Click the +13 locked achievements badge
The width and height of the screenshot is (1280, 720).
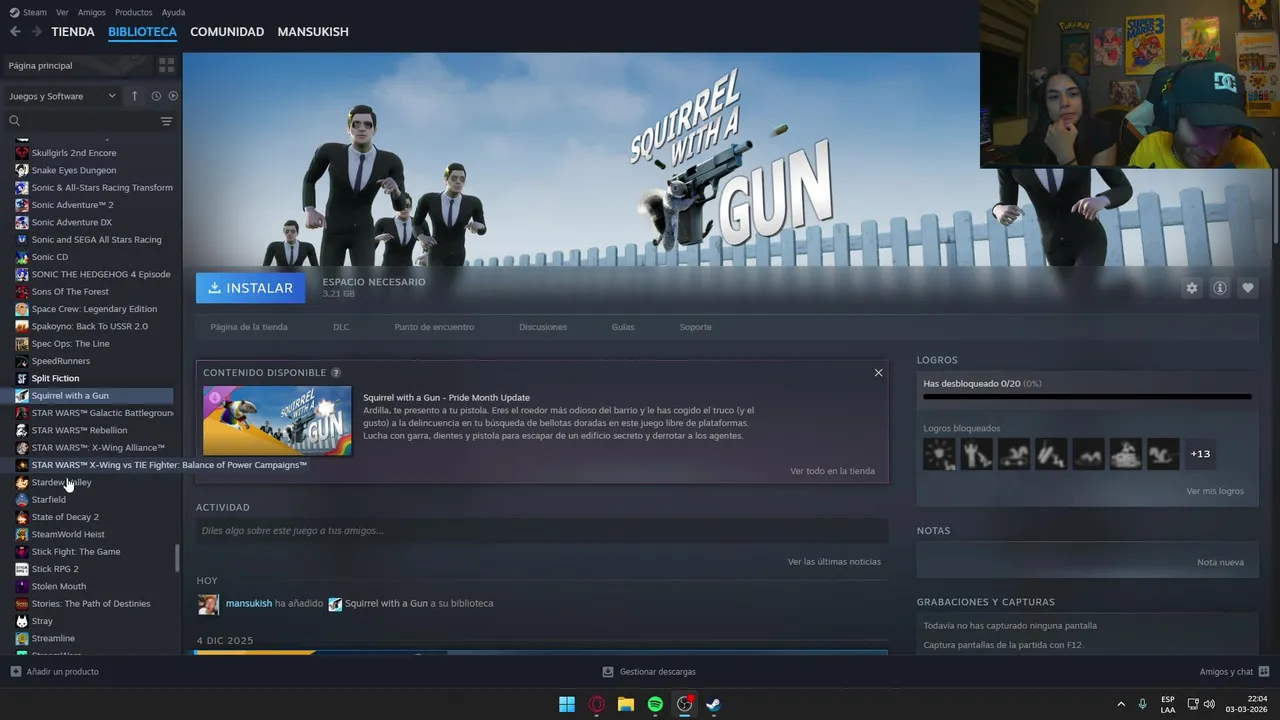point(1200,454)
